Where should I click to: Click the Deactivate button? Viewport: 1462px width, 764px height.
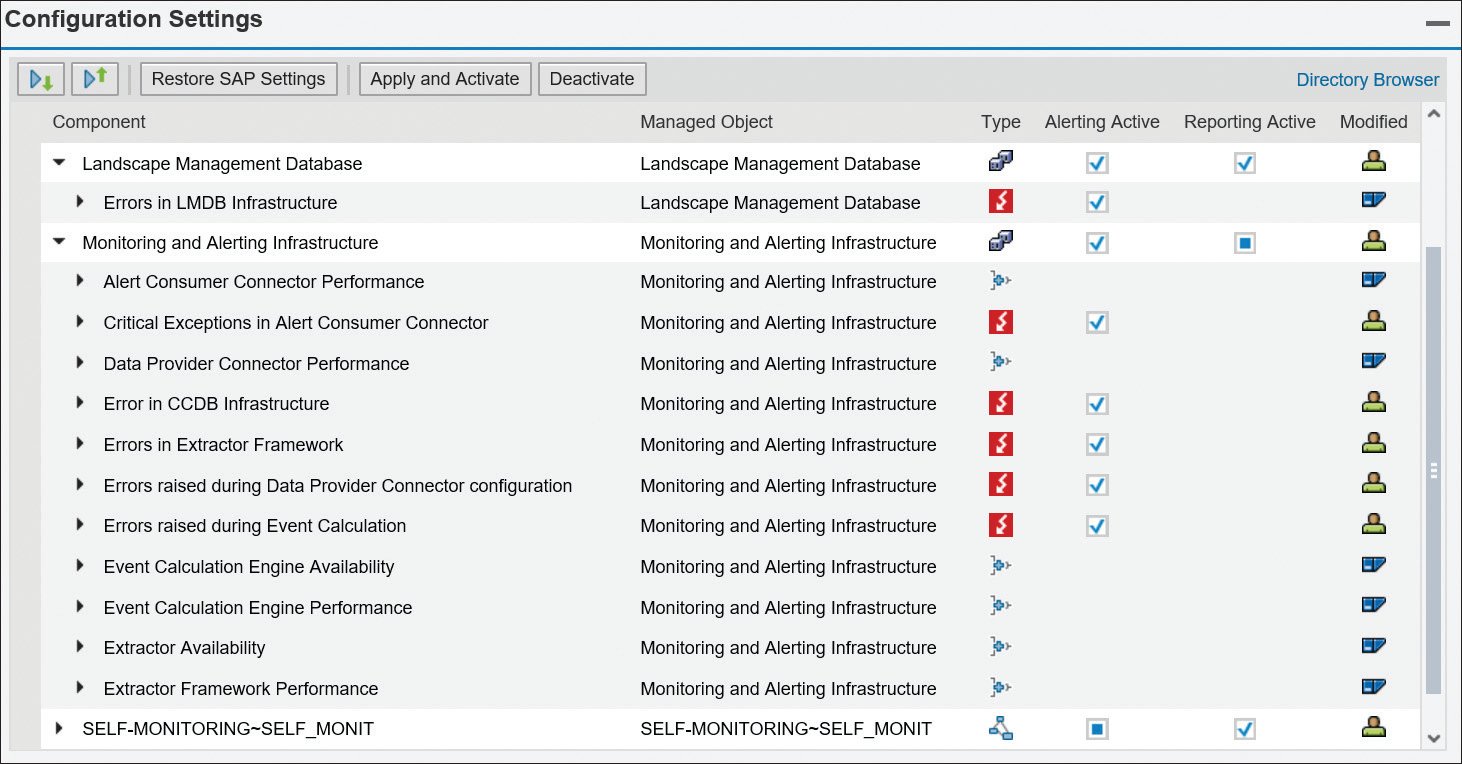[x=592, y=78]
